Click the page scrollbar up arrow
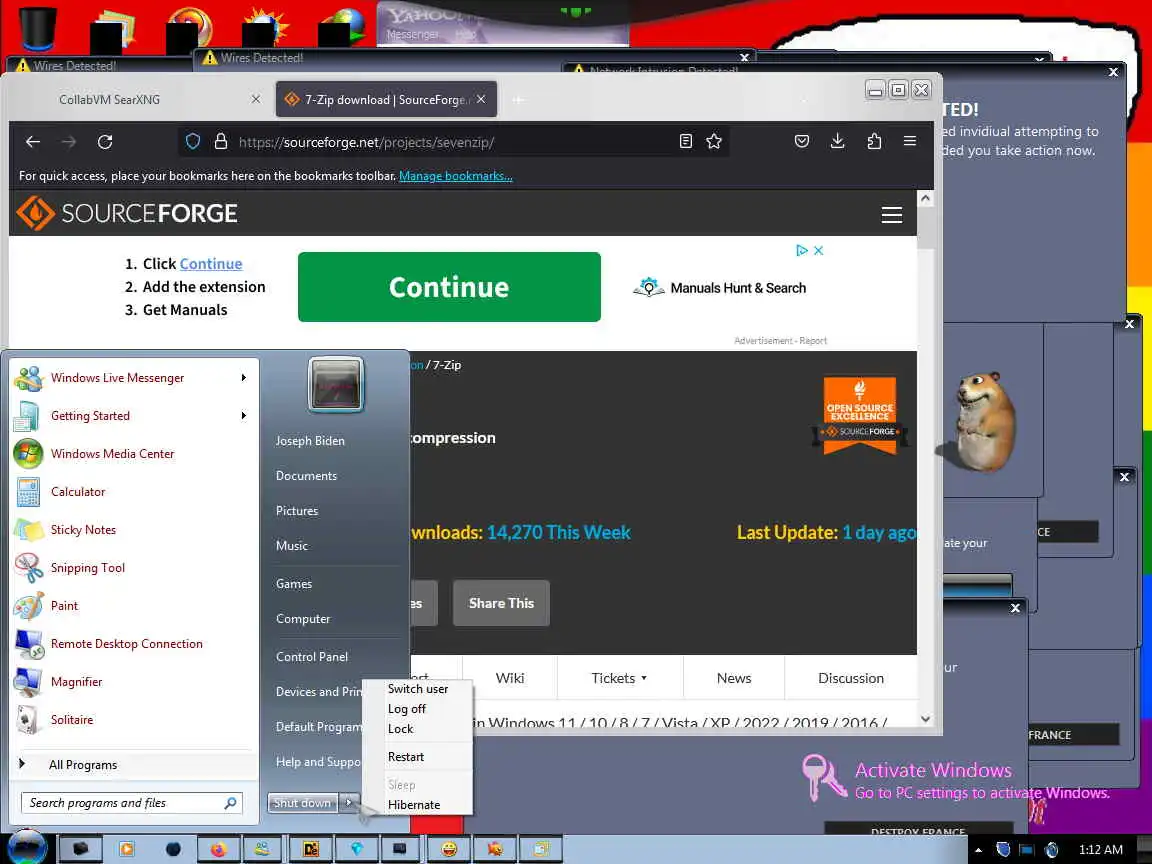The height and width of the screenshot is (864, 1152). click(x=926, y=198)
